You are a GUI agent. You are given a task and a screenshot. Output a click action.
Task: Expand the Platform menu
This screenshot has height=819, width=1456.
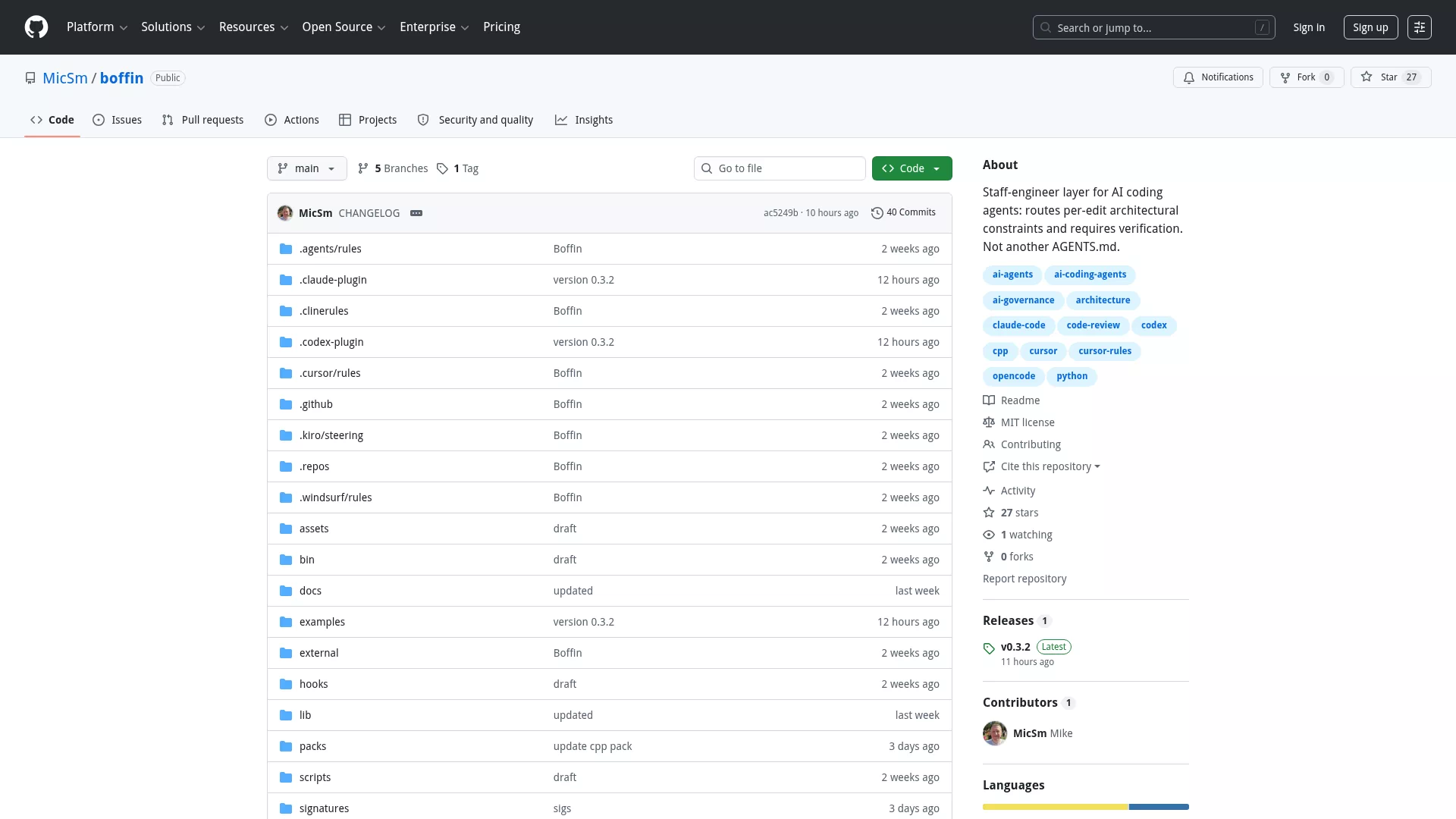click(x=97, y=27)
